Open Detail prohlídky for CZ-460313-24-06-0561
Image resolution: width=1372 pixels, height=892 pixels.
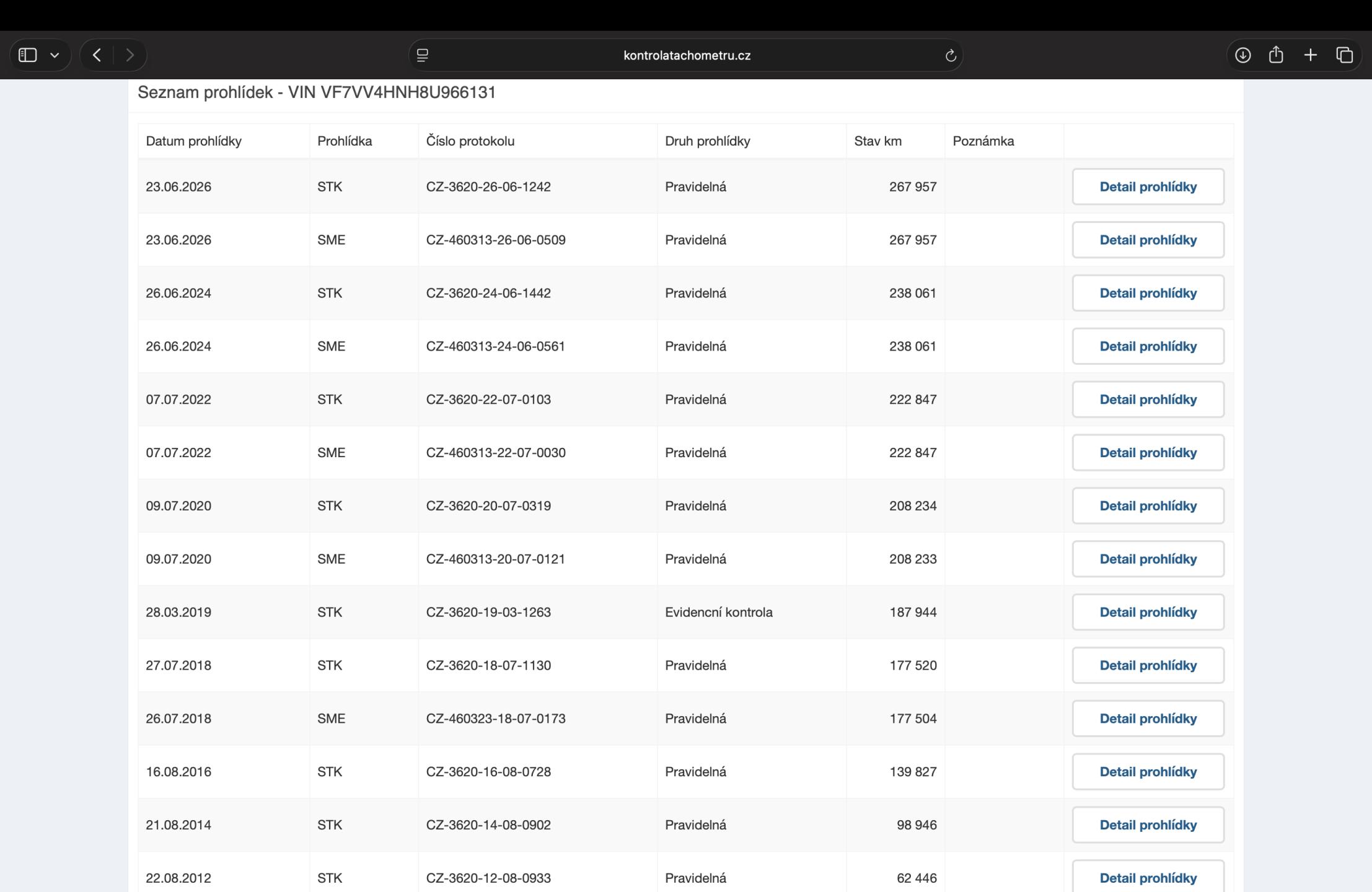click(1148, 346)
